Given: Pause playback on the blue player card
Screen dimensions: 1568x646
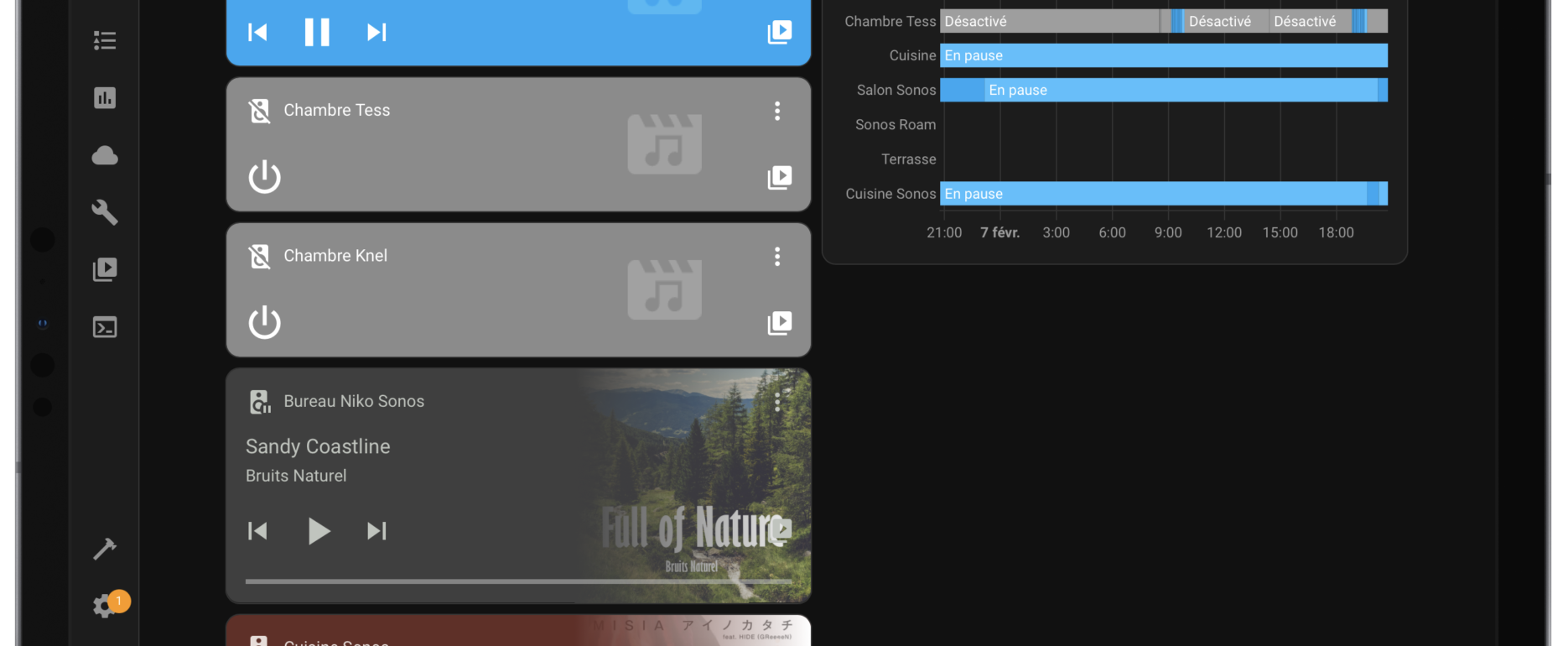Looking at the screenshot, I should point(317,32).
